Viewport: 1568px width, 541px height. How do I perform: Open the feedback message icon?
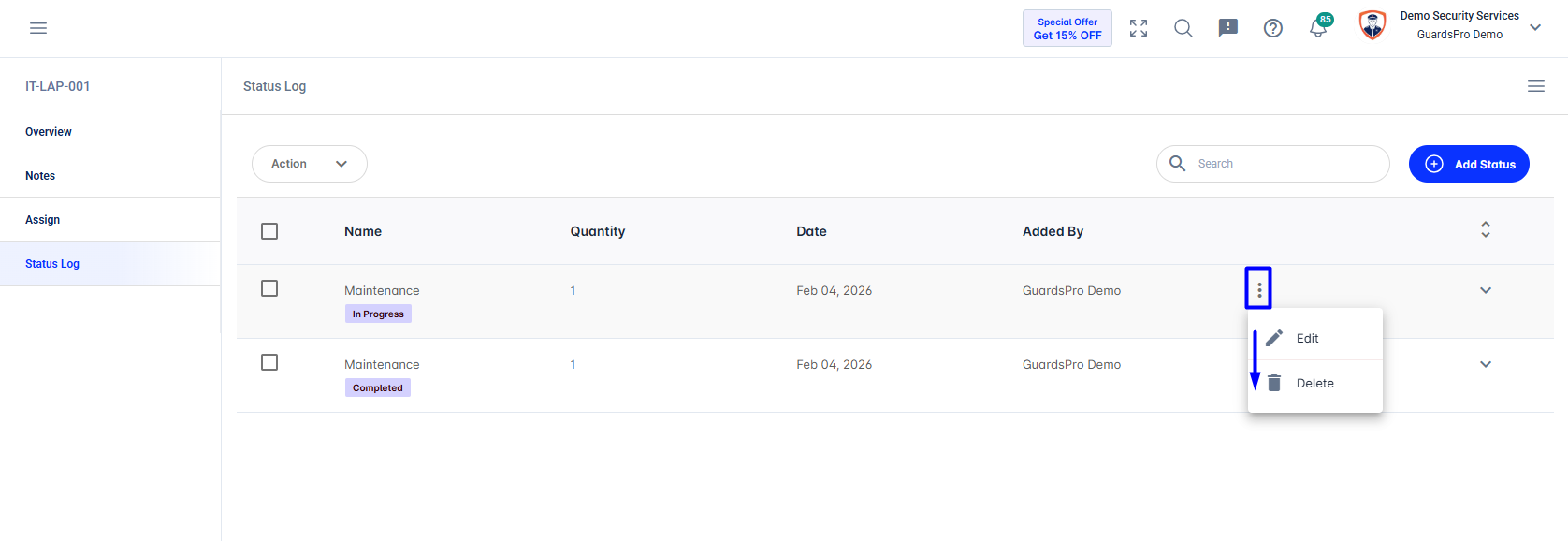tap(1228, 28)
